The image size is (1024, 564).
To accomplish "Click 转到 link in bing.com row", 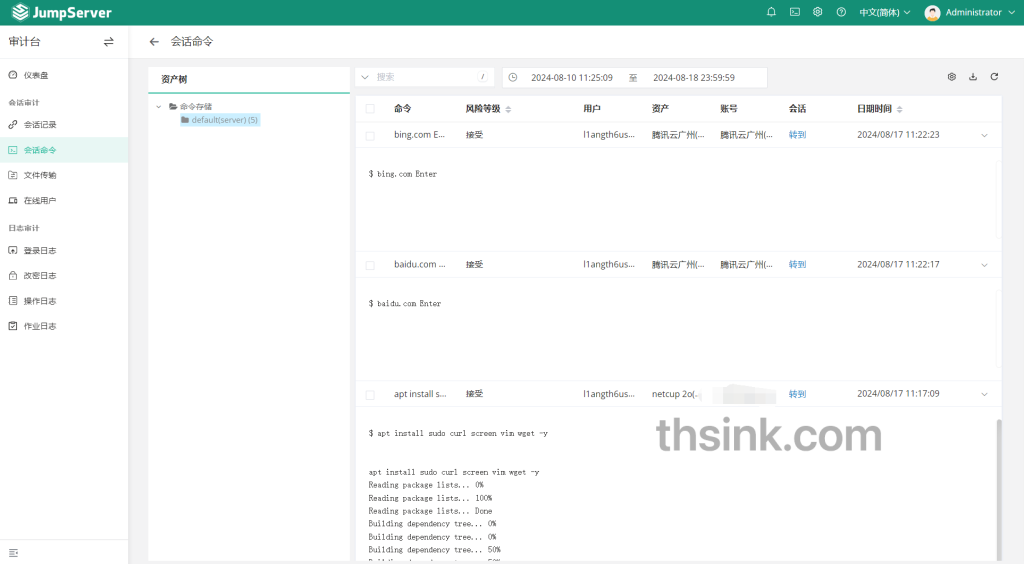I will click(x=797, y=135).
